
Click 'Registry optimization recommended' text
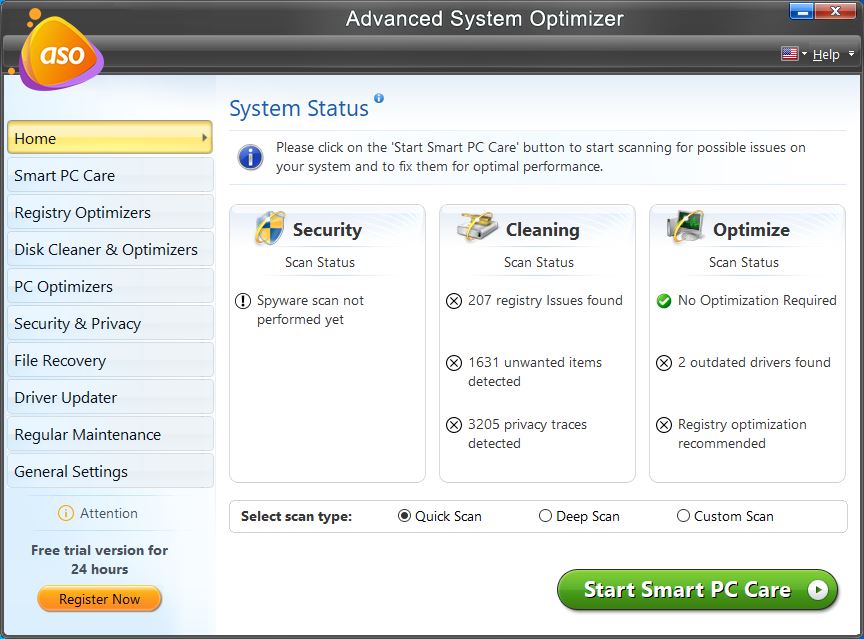point(742,434)
